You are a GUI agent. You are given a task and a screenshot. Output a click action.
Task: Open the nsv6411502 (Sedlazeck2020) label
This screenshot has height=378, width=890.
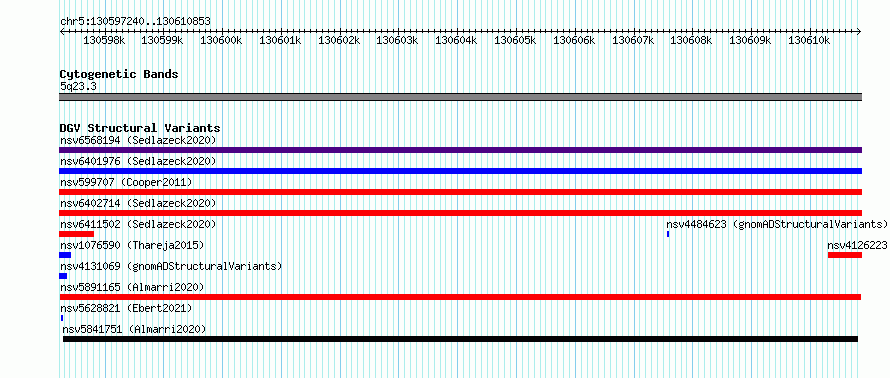(138, 224)
